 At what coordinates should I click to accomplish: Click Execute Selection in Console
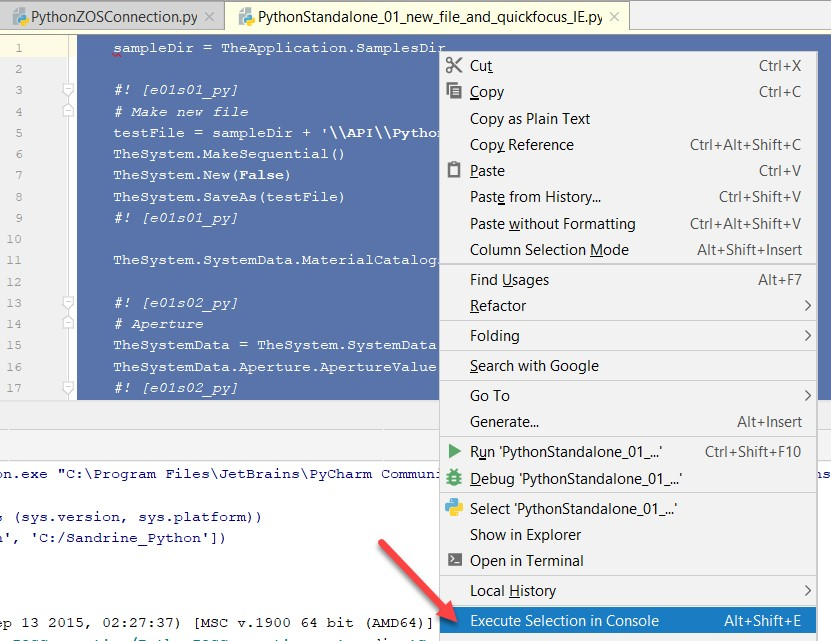627,620
